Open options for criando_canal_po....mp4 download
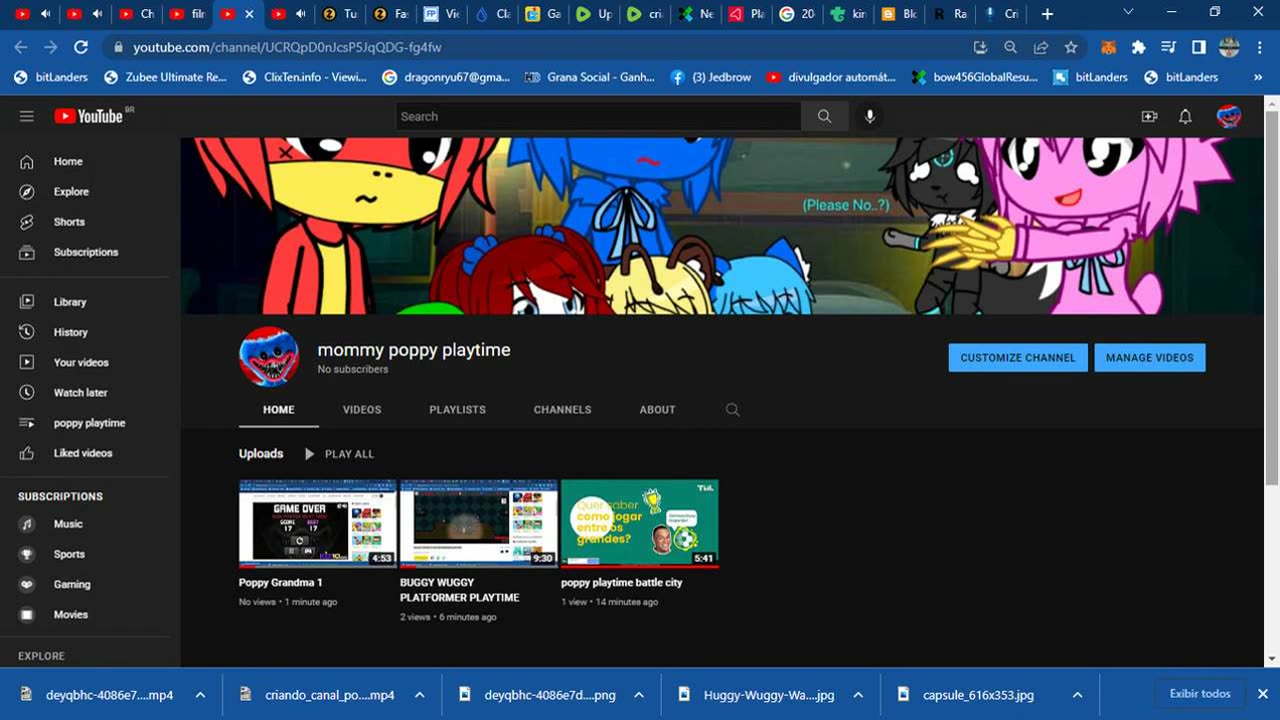Viewport: 1280px width, 720px height. pyautogui.click(x=420, y=695)
